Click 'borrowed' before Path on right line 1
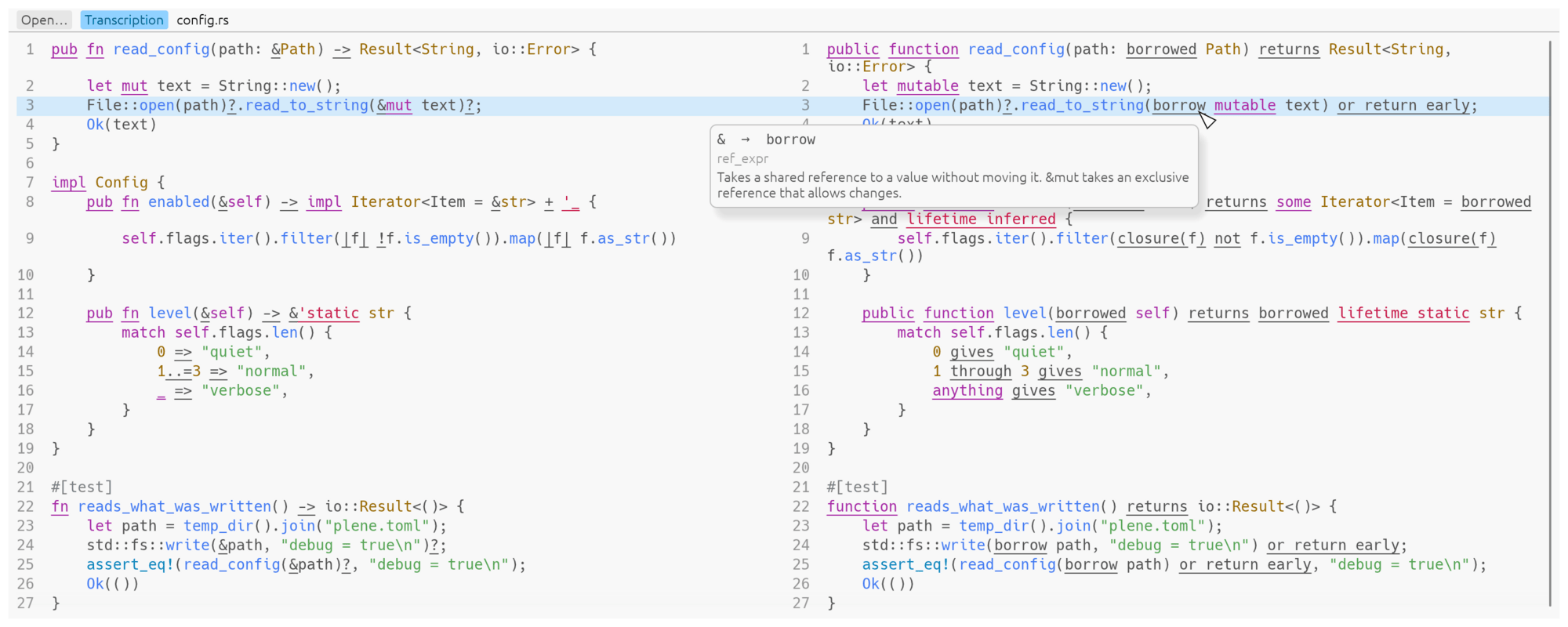The height and width of the screenshot is (627, 1568). [1161, 49]
